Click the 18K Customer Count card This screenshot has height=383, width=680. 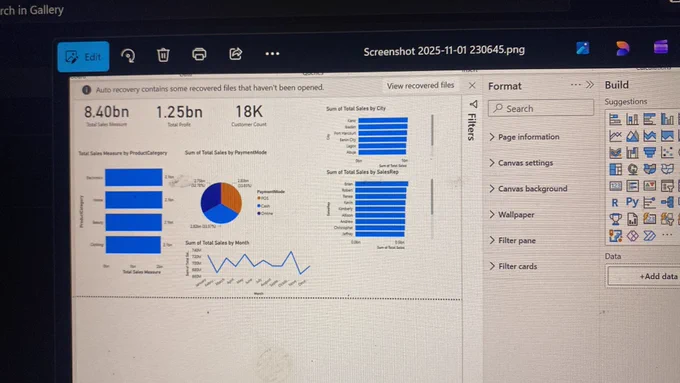(249, 115)
